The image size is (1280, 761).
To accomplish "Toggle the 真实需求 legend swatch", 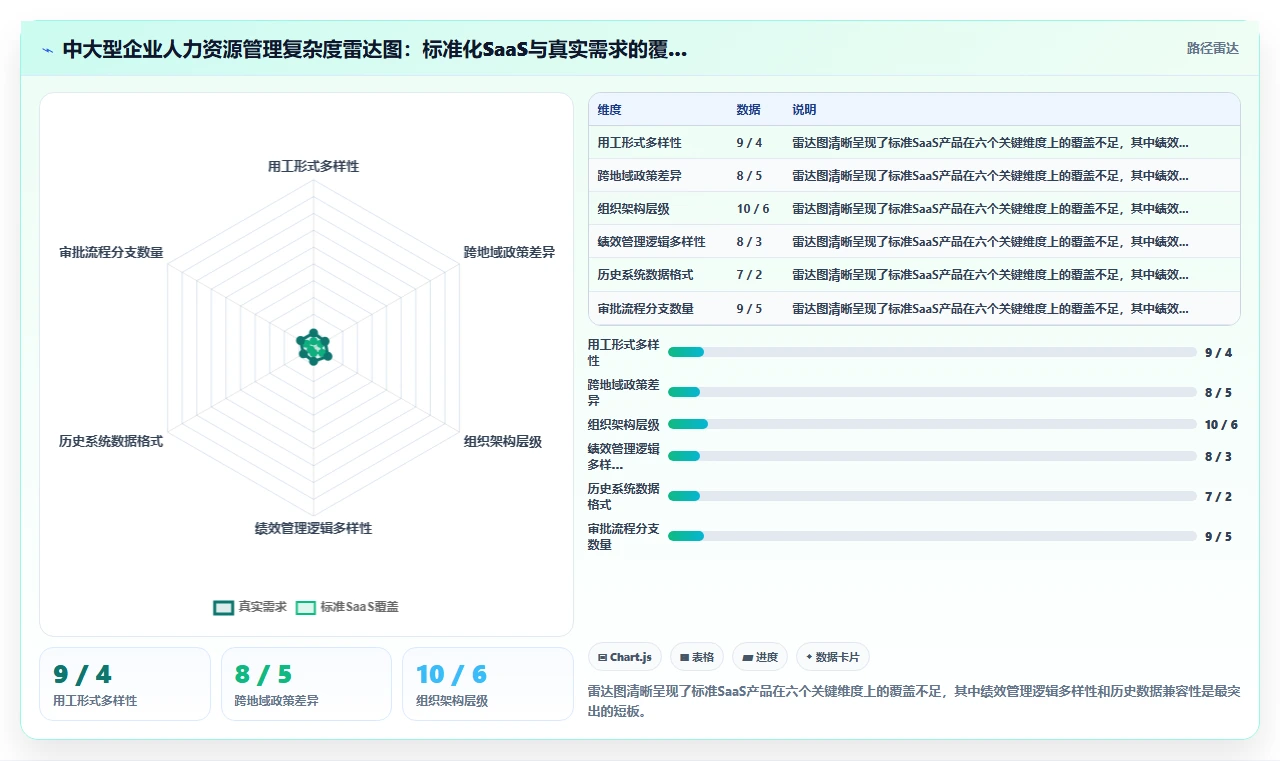I will point(224,607).
